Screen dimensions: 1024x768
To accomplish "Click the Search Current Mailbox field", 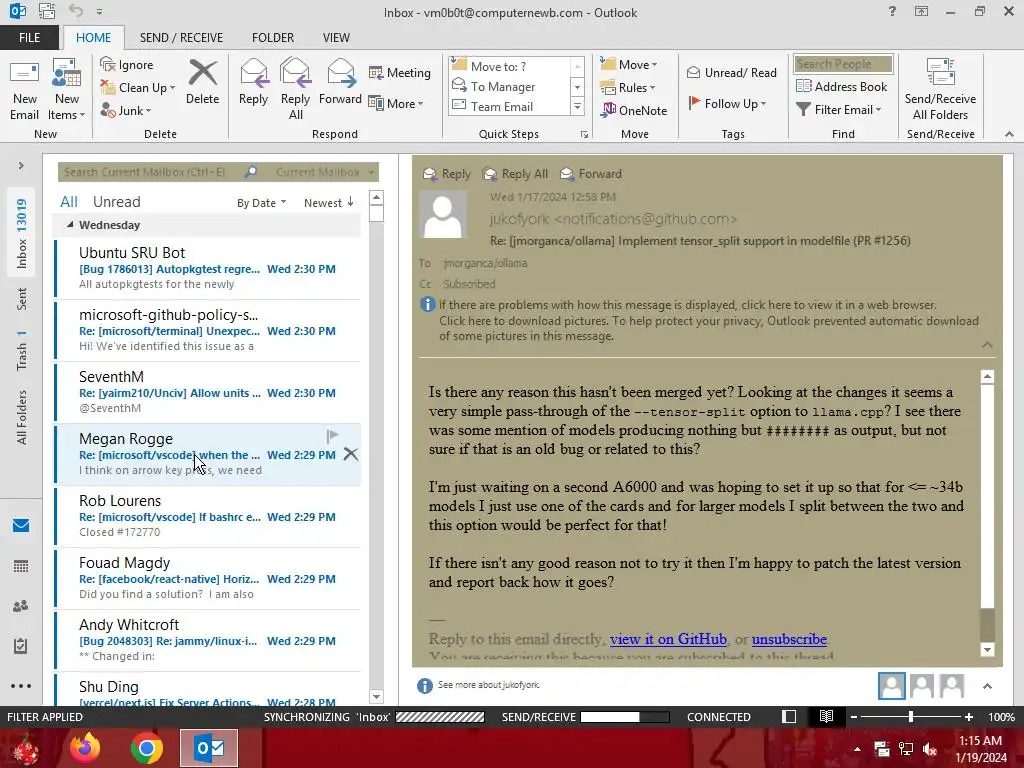I will click(150, 172).
